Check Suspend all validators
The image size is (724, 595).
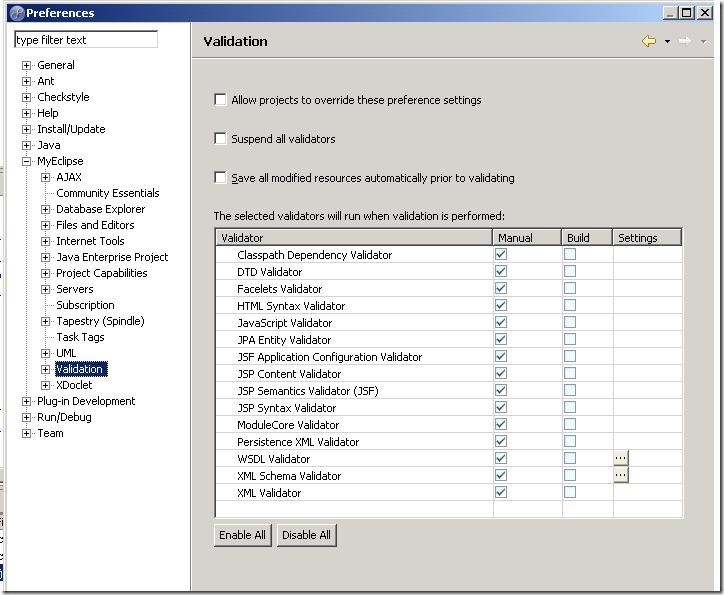tap(220, 139)
